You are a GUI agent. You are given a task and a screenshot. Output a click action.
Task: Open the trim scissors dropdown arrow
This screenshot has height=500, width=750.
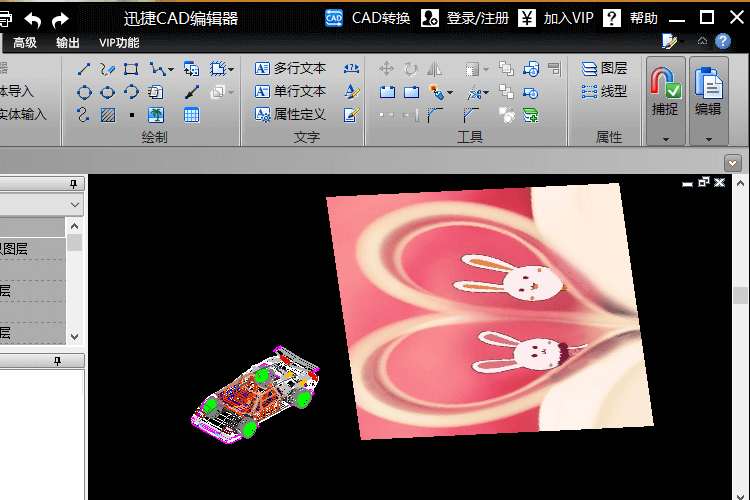pyautogui.click(x=486, y=93)
